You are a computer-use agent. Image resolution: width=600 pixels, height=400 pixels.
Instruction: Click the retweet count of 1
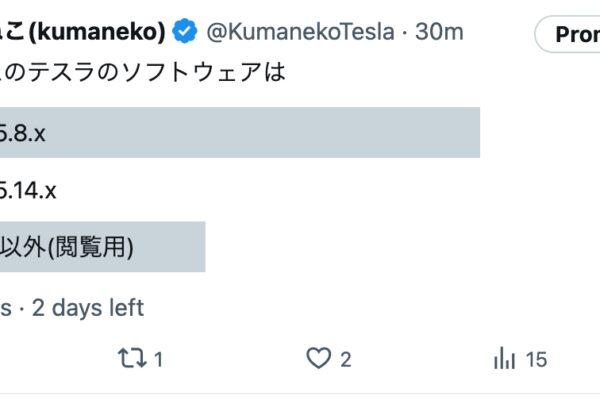point(159,359)
